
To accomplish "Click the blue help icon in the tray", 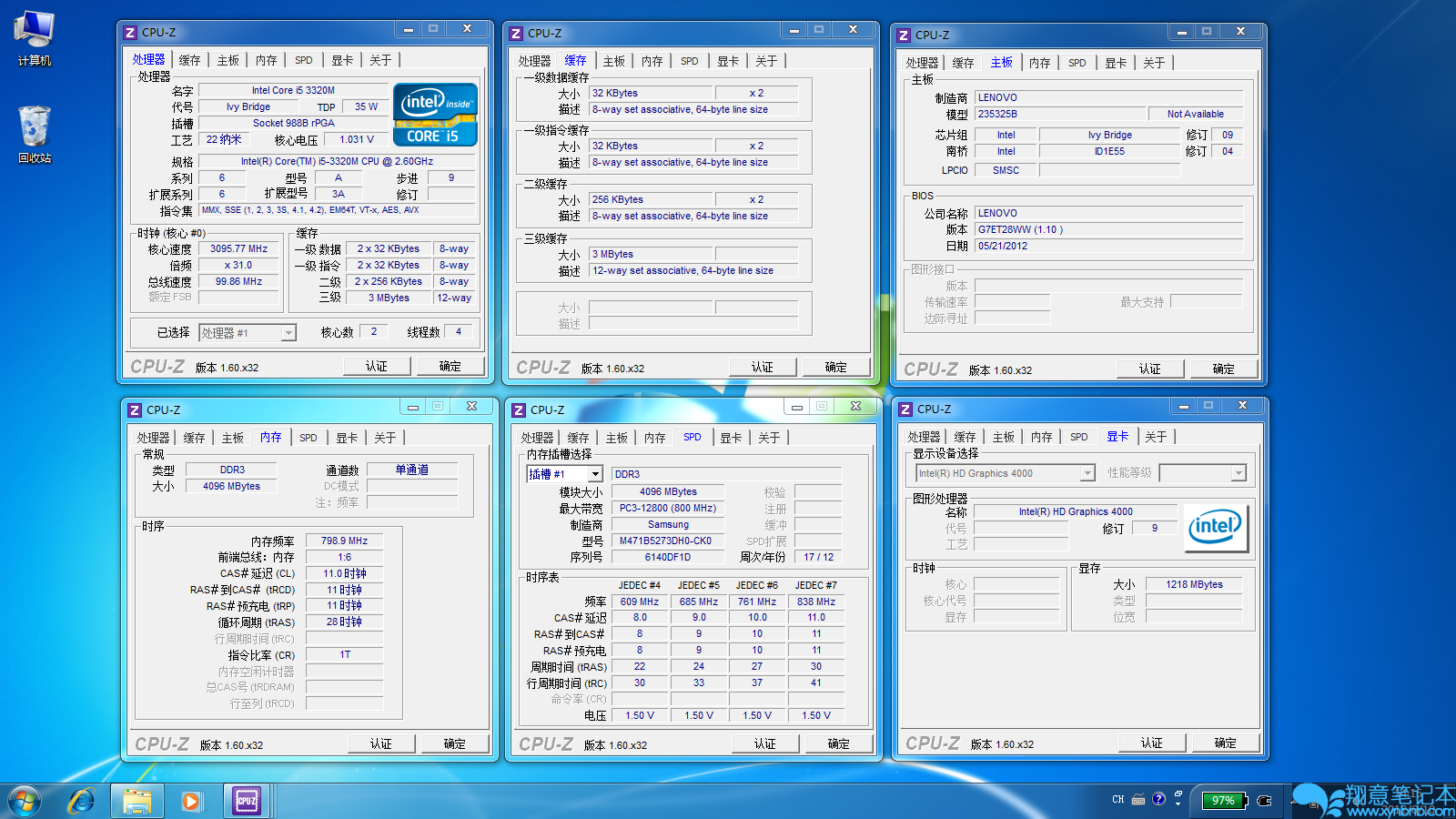I will pos(1158,799).
